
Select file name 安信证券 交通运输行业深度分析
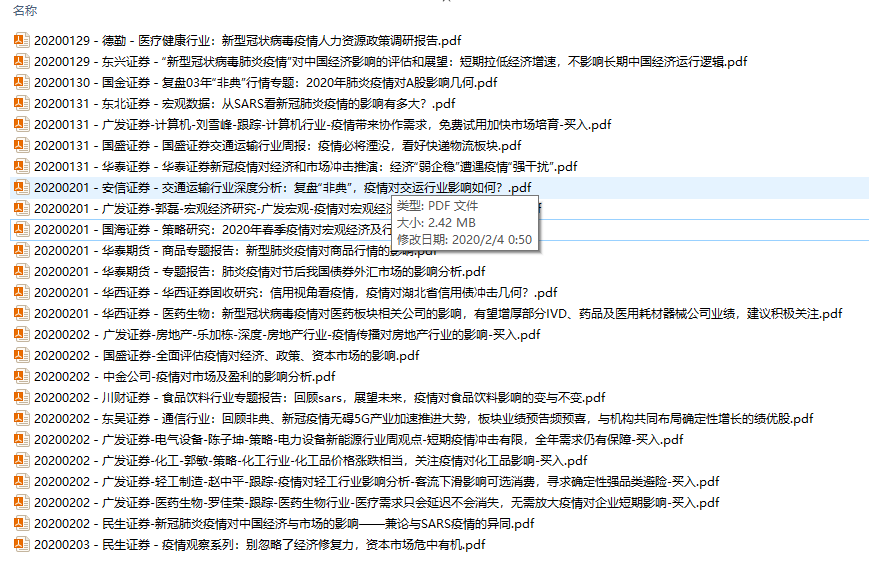[283, 188]
